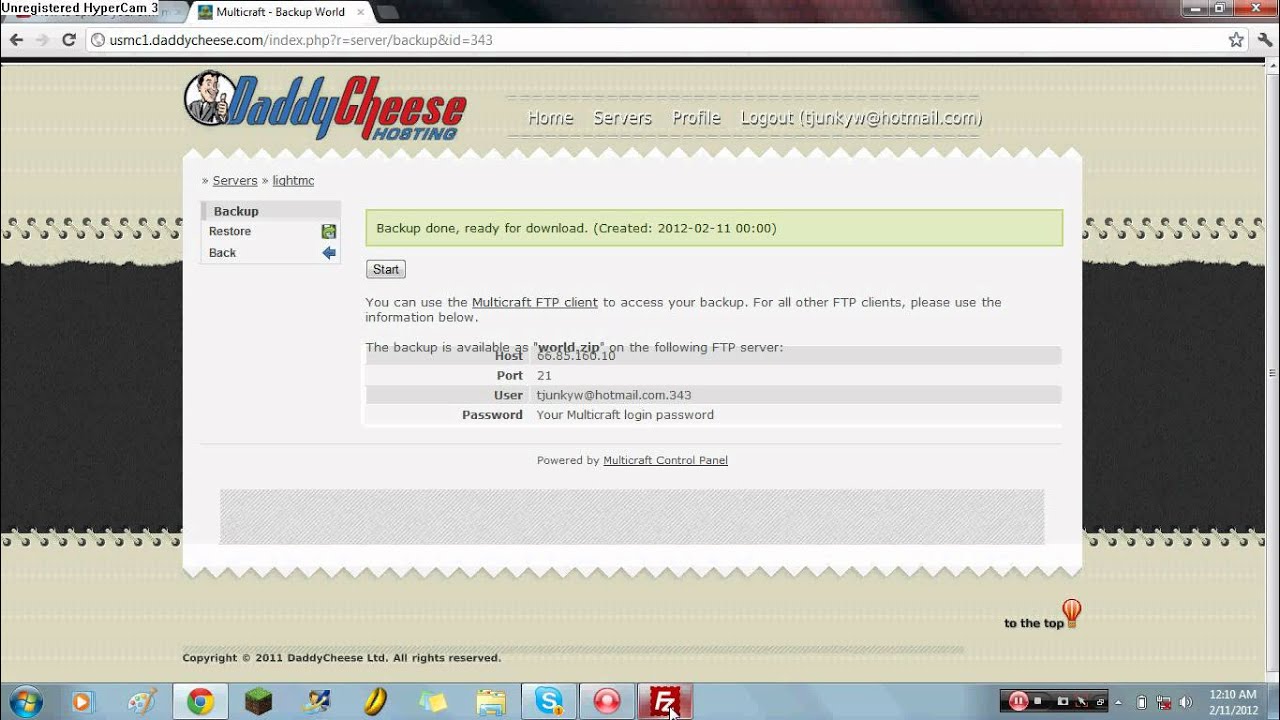The image size is (1280, 720).
Task: Click the Copyright 2011 DaddyCheese Ltd text
Action: (x=342, y=658)
